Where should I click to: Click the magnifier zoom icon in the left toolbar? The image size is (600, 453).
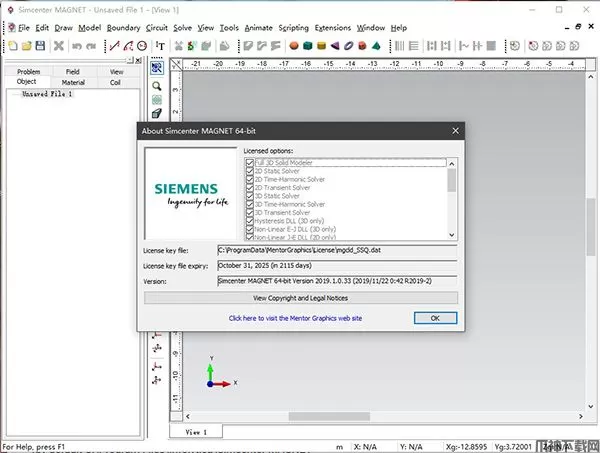[x=157, y=86]
